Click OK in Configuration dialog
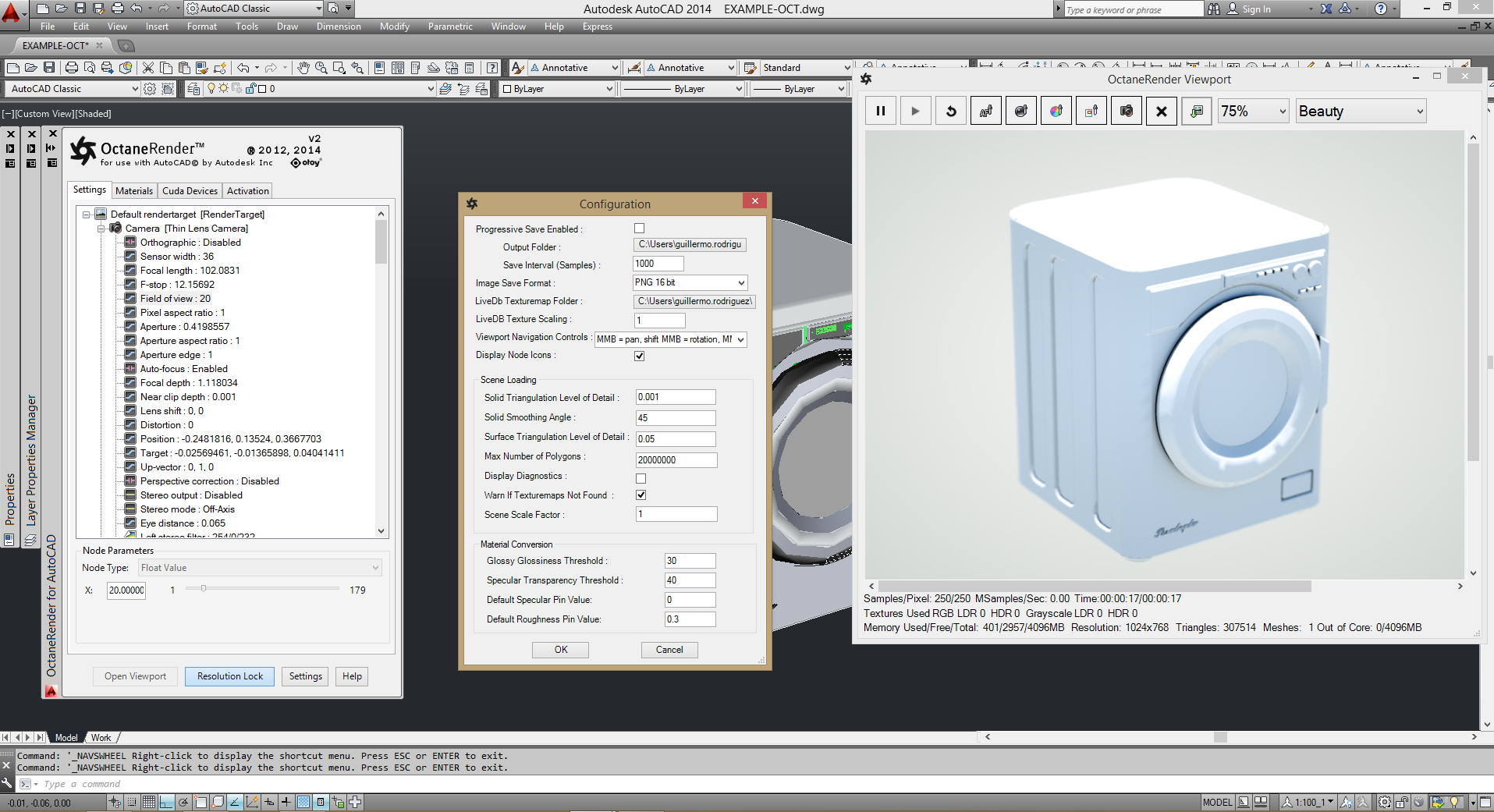The height and width of the screenshot is (812, 1494). coord(560,650)
